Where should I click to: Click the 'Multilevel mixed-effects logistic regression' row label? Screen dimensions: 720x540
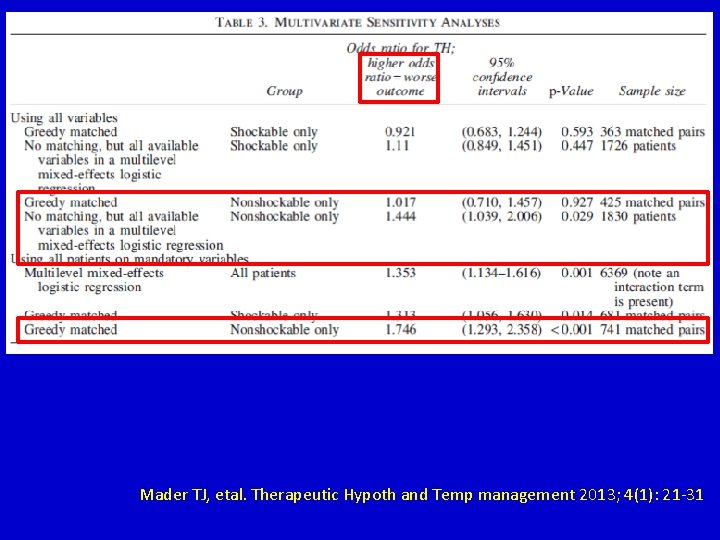pos(94,280)
